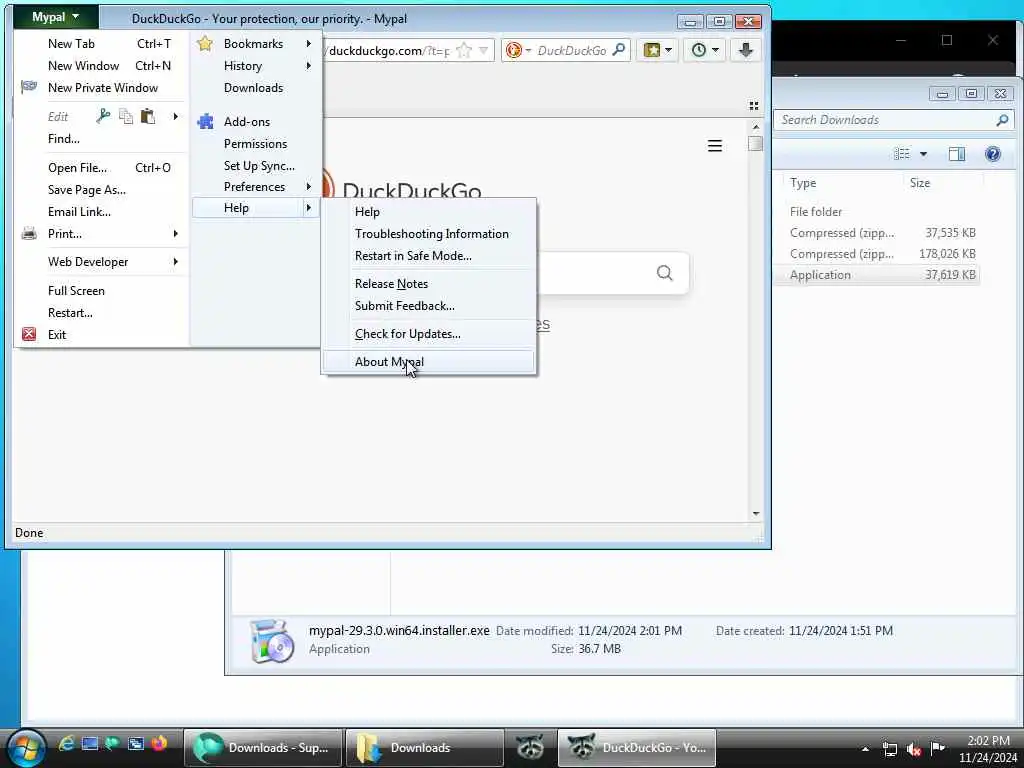Screen dimensions: 1024x768
Task: Open the URL history dropdown arrow
Action: [483, 50]
